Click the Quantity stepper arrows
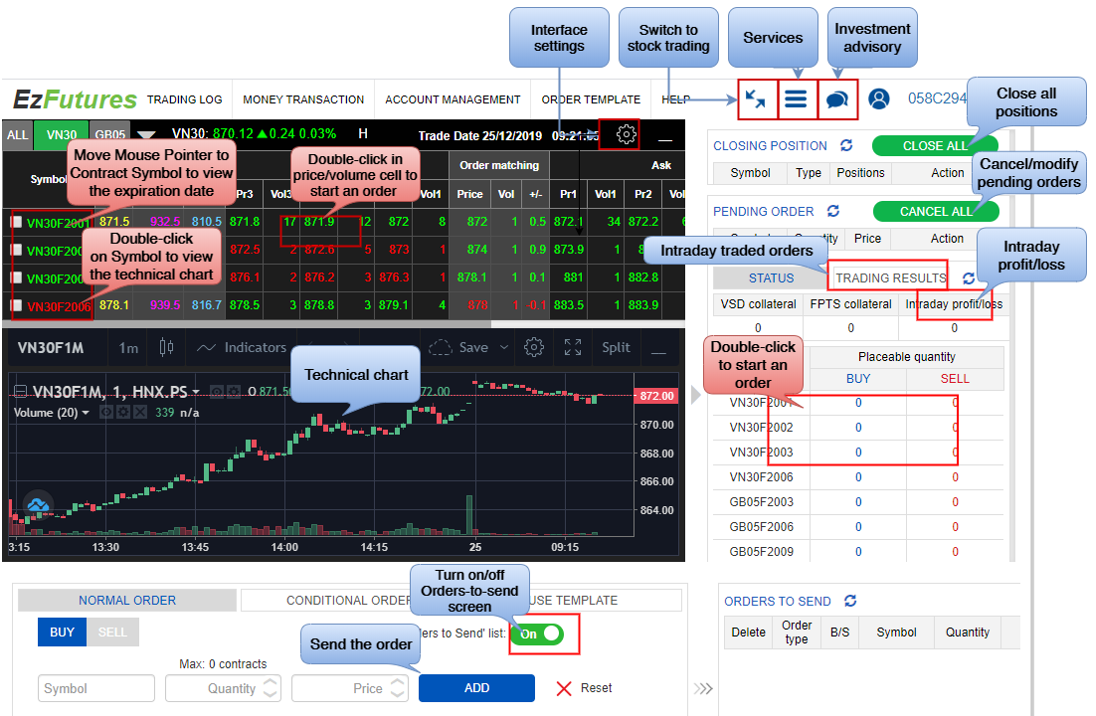Screen dimensions: 1096x716 click(271, 688)
